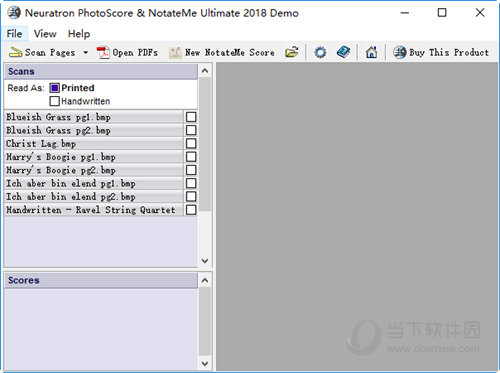Open the Scan Pages dropdown arrow

pyautogui.click(x=85, y=53)
